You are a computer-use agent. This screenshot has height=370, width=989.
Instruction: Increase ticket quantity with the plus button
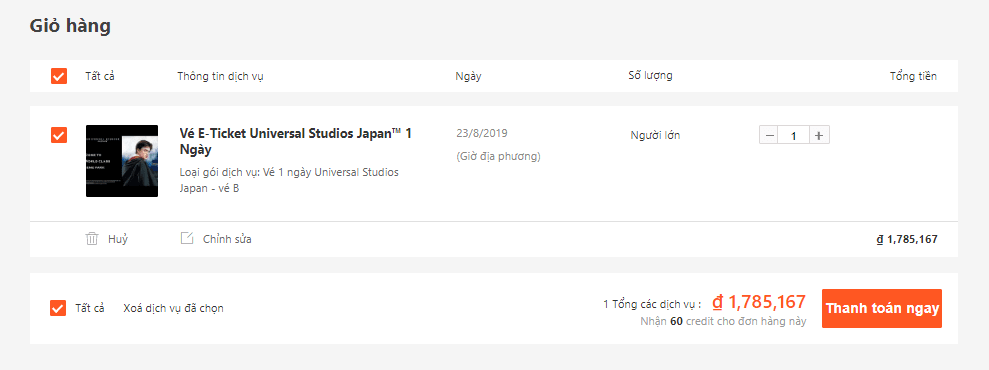tap(819, 135)
